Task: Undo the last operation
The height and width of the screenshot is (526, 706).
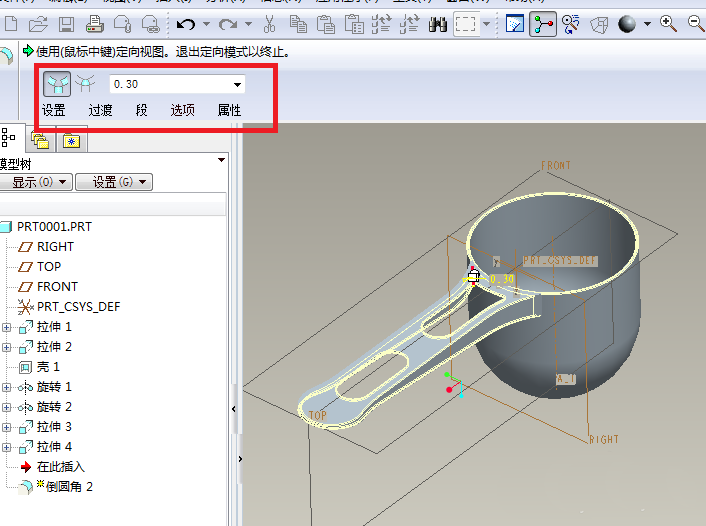Action: click(x=186, y=24)
